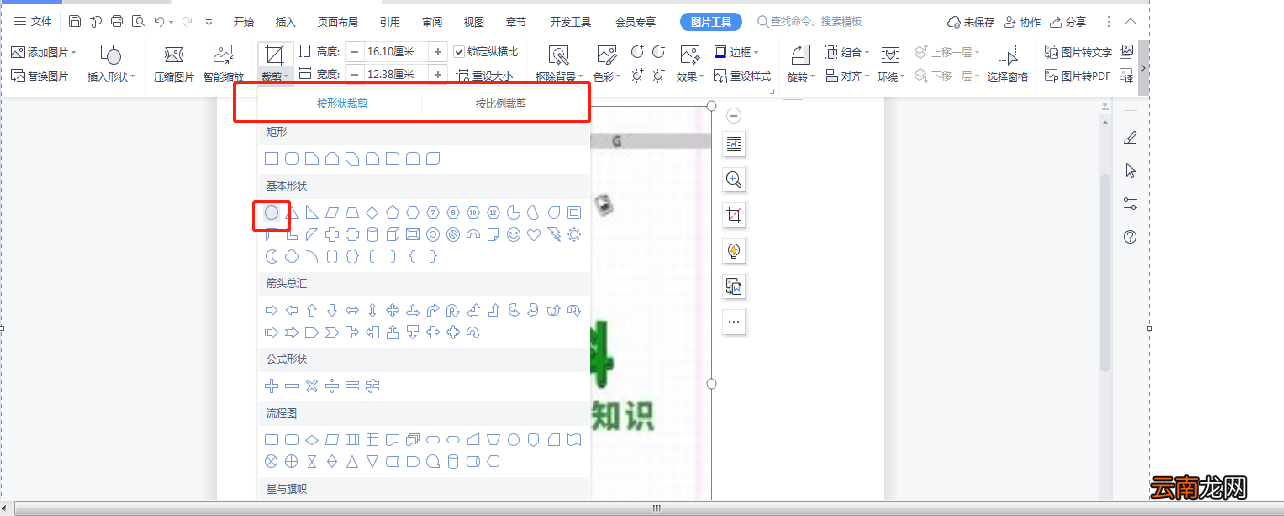Choose the plus sign formula shape

pyautogui.click(x=271, y=385)
